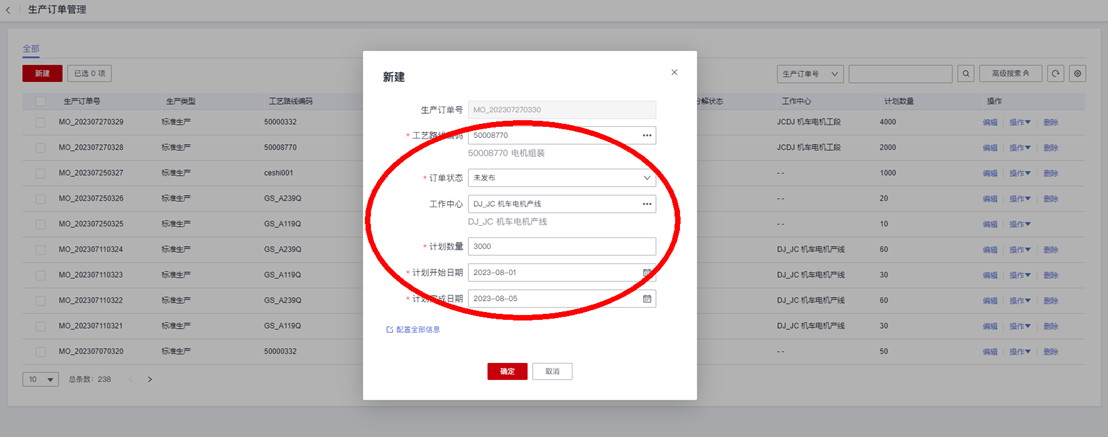The height and width of the screenshot is (437, 1108).
Task: Open calendar for 计划完成日期
Action: pos(647,298)
